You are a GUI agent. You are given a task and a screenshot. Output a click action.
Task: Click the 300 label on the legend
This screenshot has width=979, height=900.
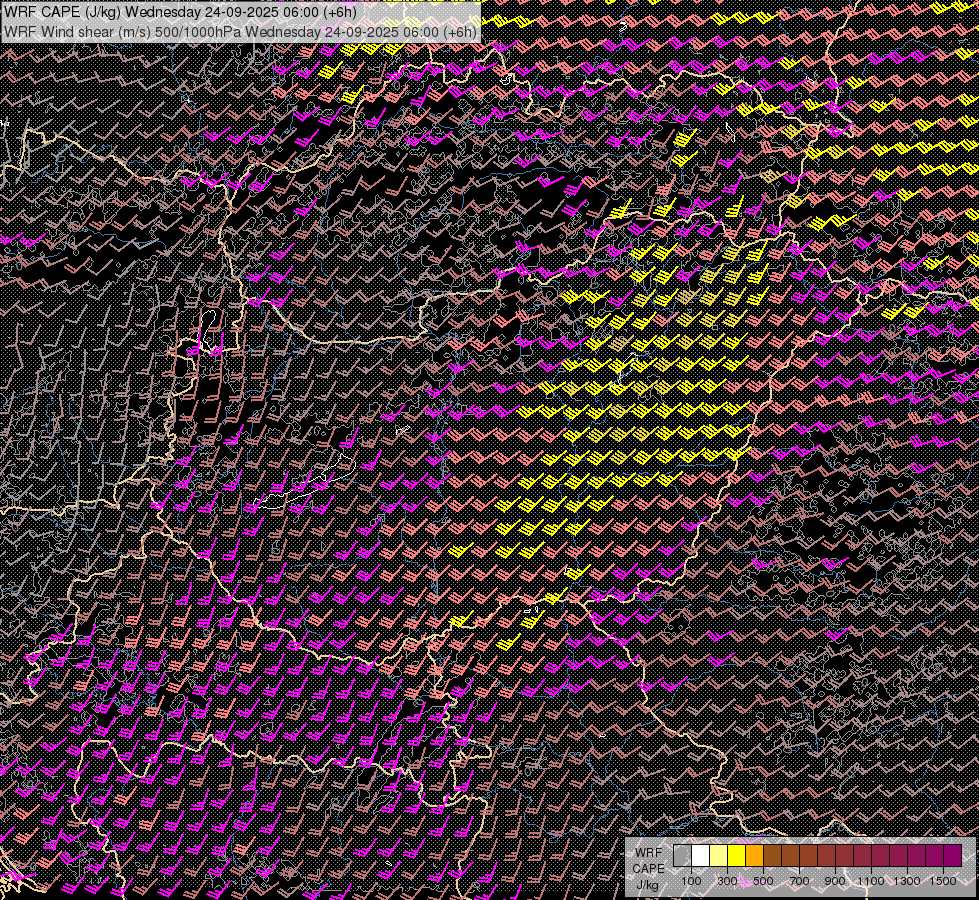click(x=727, y=880)
